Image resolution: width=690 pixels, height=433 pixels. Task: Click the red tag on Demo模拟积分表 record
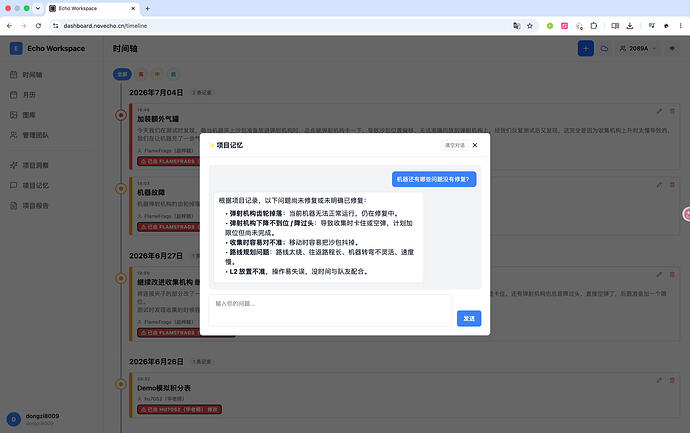point(180,410)
